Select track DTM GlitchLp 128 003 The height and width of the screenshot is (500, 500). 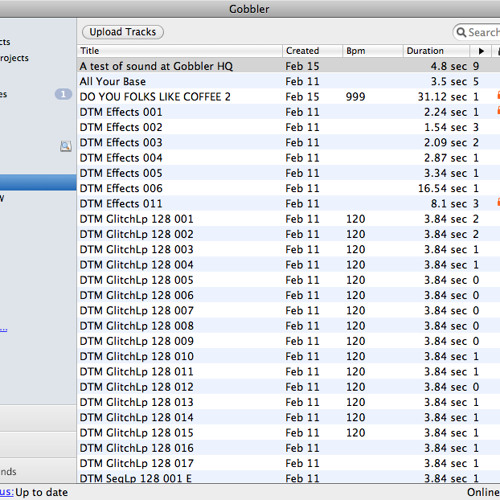point(288,249)
